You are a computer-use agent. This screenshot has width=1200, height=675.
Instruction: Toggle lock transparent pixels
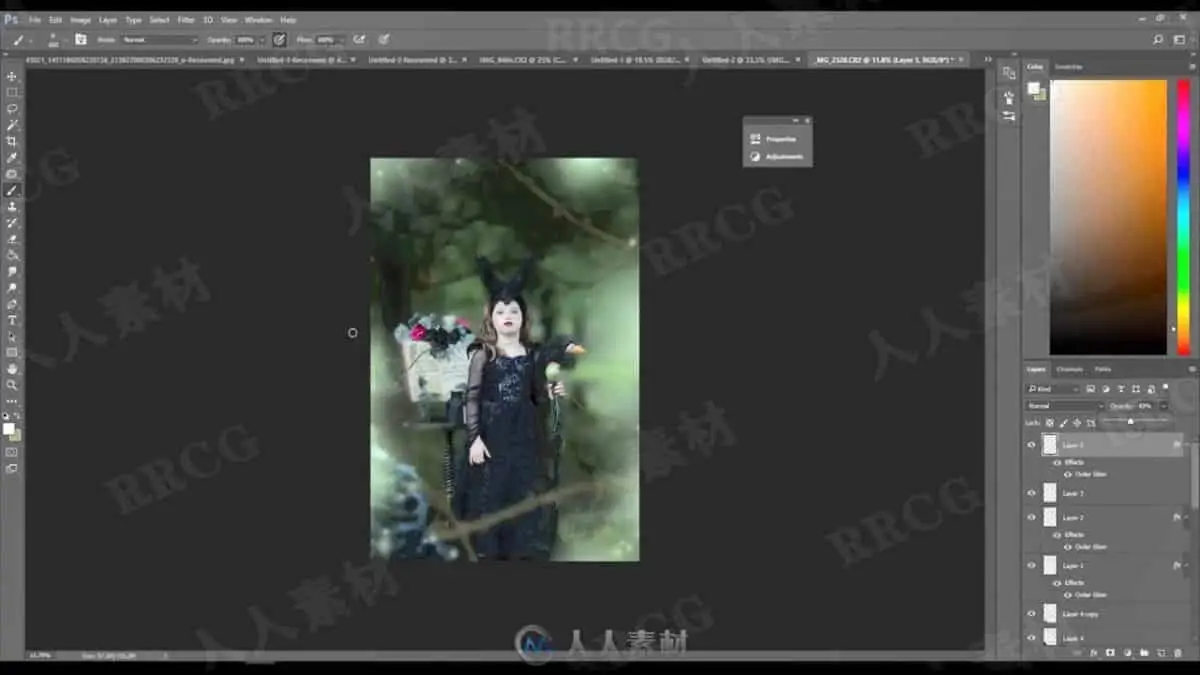pos(1050,423)
